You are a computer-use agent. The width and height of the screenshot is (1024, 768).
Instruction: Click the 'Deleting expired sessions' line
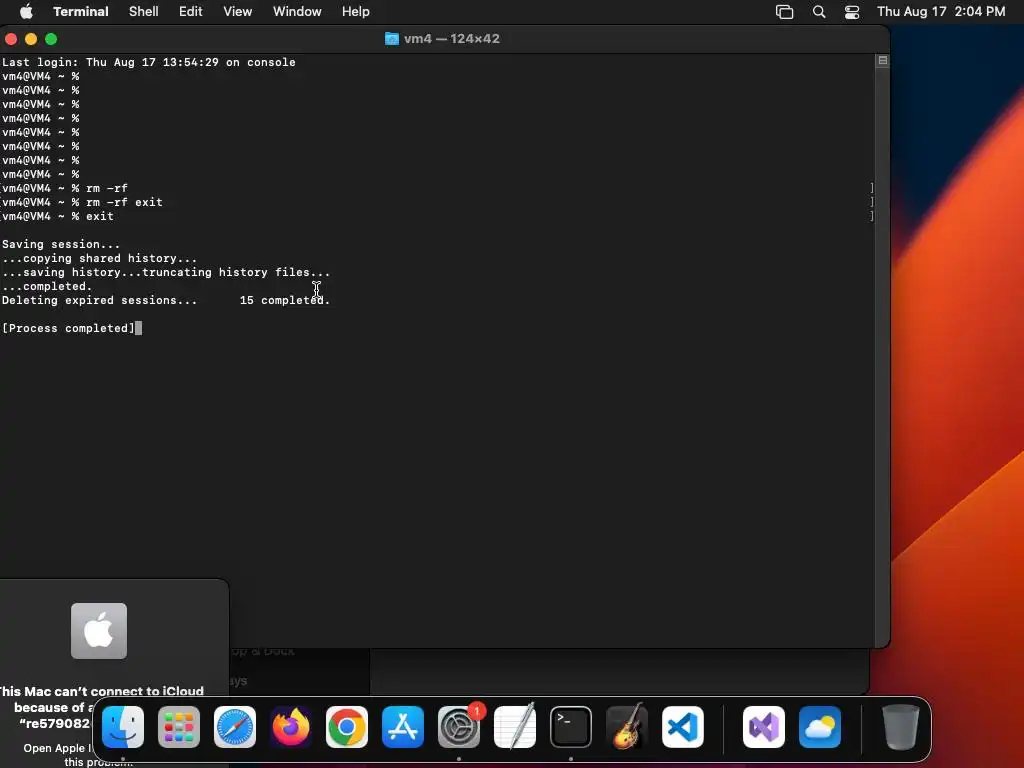(166, 300)
